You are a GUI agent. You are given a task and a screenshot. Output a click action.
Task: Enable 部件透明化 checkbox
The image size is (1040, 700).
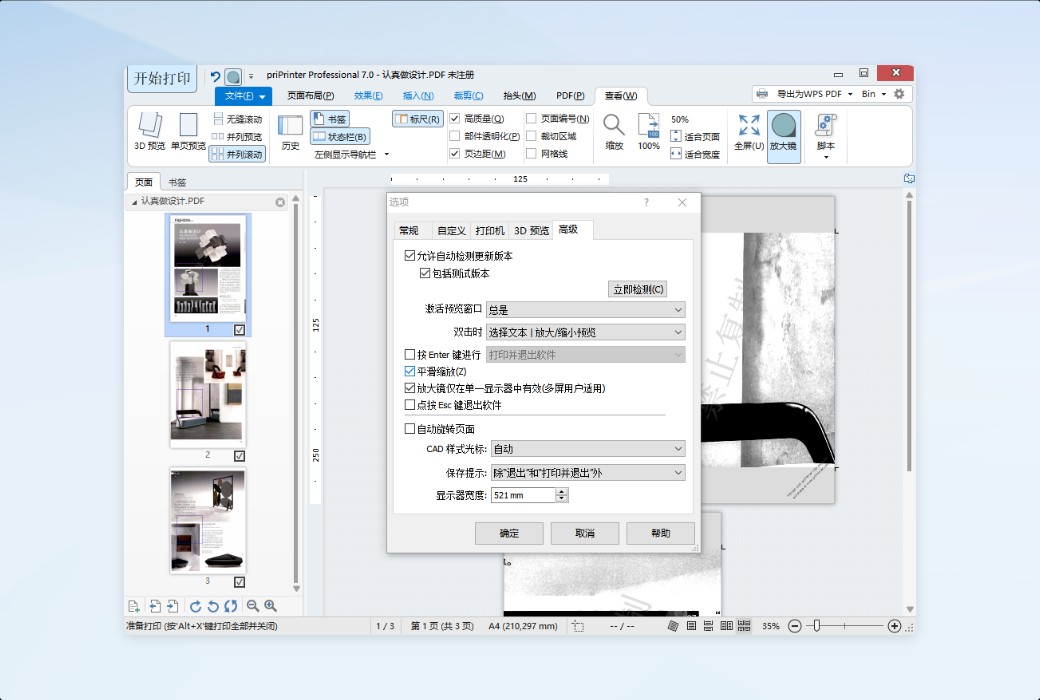pyautogui.click(x=454, y=136)
